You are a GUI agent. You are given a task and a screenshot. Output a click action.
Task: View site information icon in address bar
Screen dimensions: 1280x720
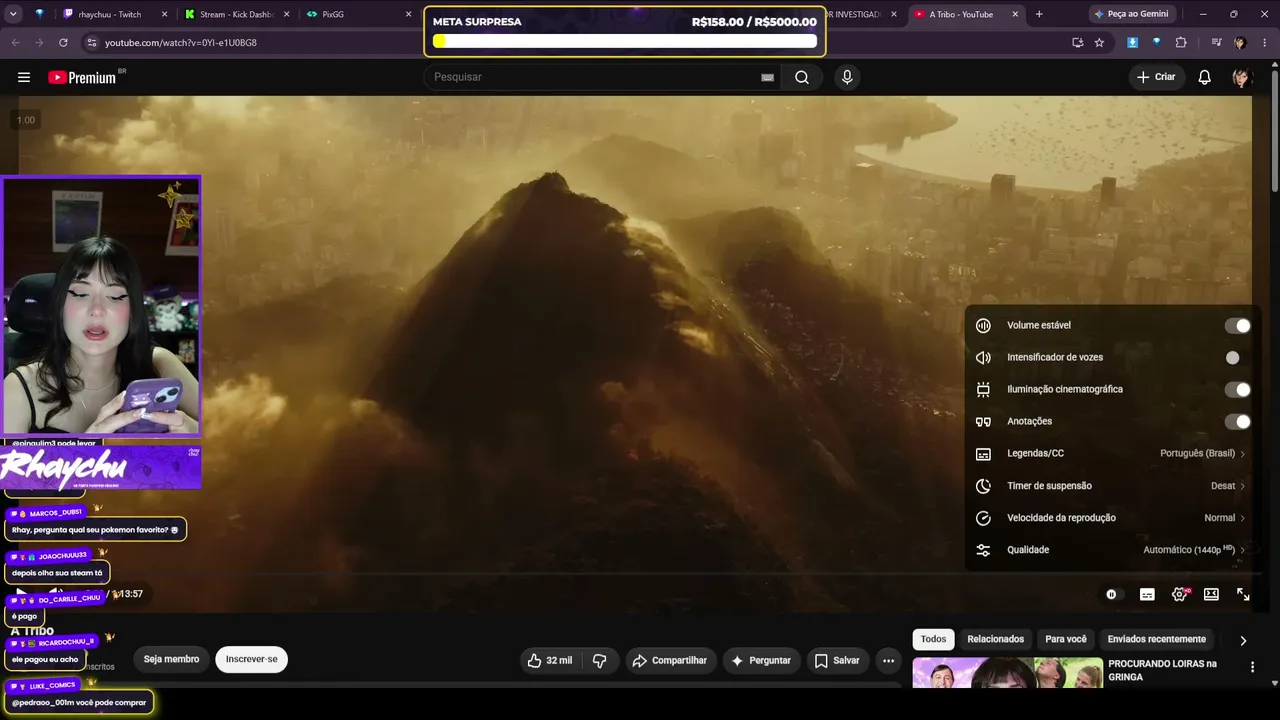coord(91,43)
